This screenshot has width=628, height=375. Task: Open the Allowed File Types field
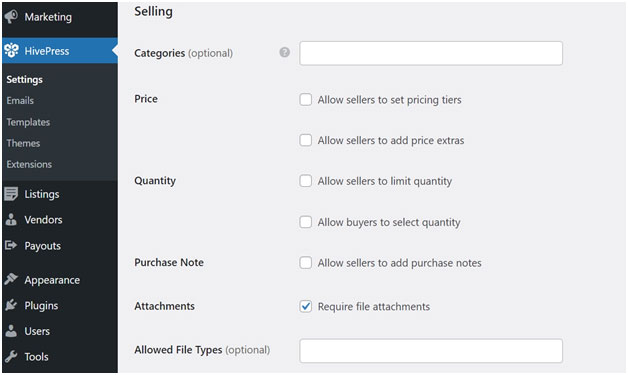[x=431, y=351]
